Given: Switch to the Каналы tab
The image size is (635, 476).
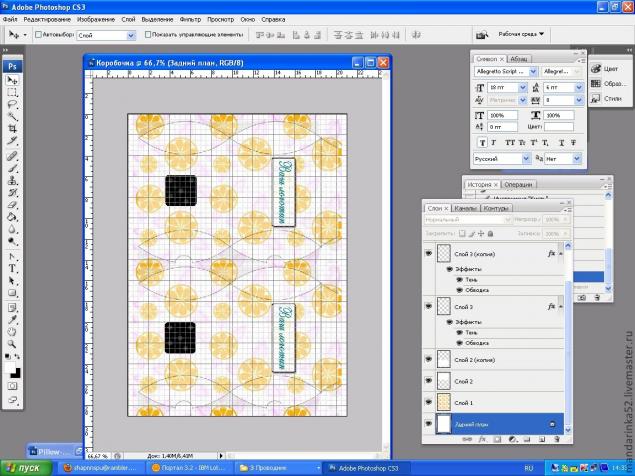Looking at the screenshot, I should pyautogui.click(x=465, y=208).
